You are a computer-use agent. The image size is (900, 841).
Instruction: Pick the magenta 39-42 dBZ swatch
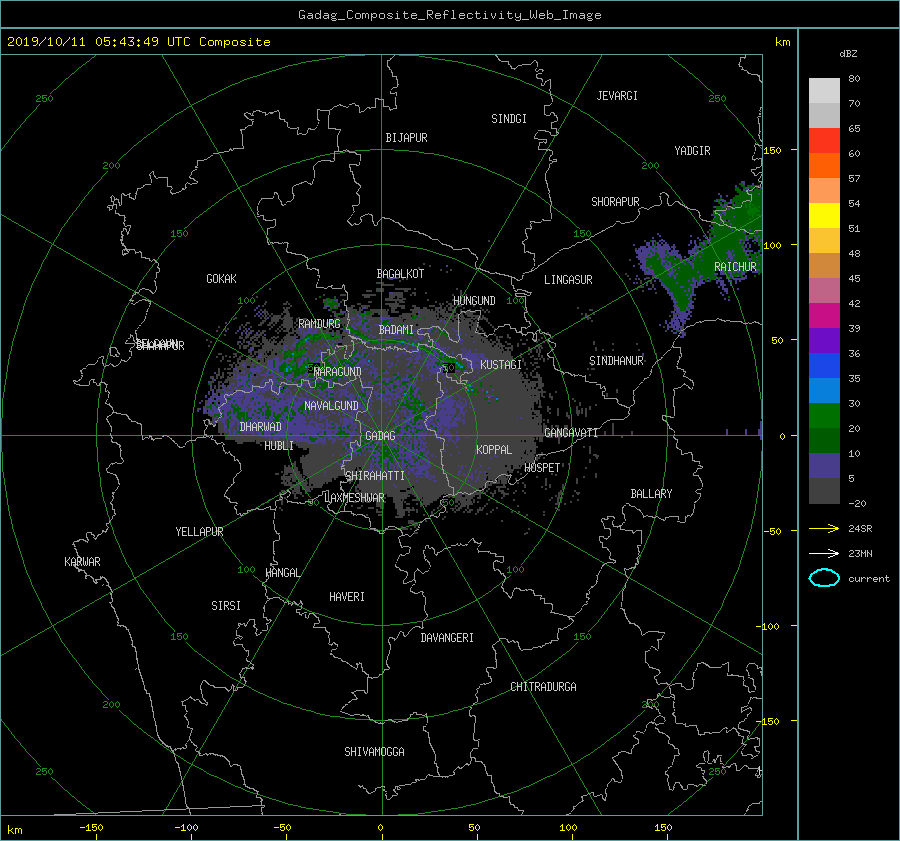point(824,316)
